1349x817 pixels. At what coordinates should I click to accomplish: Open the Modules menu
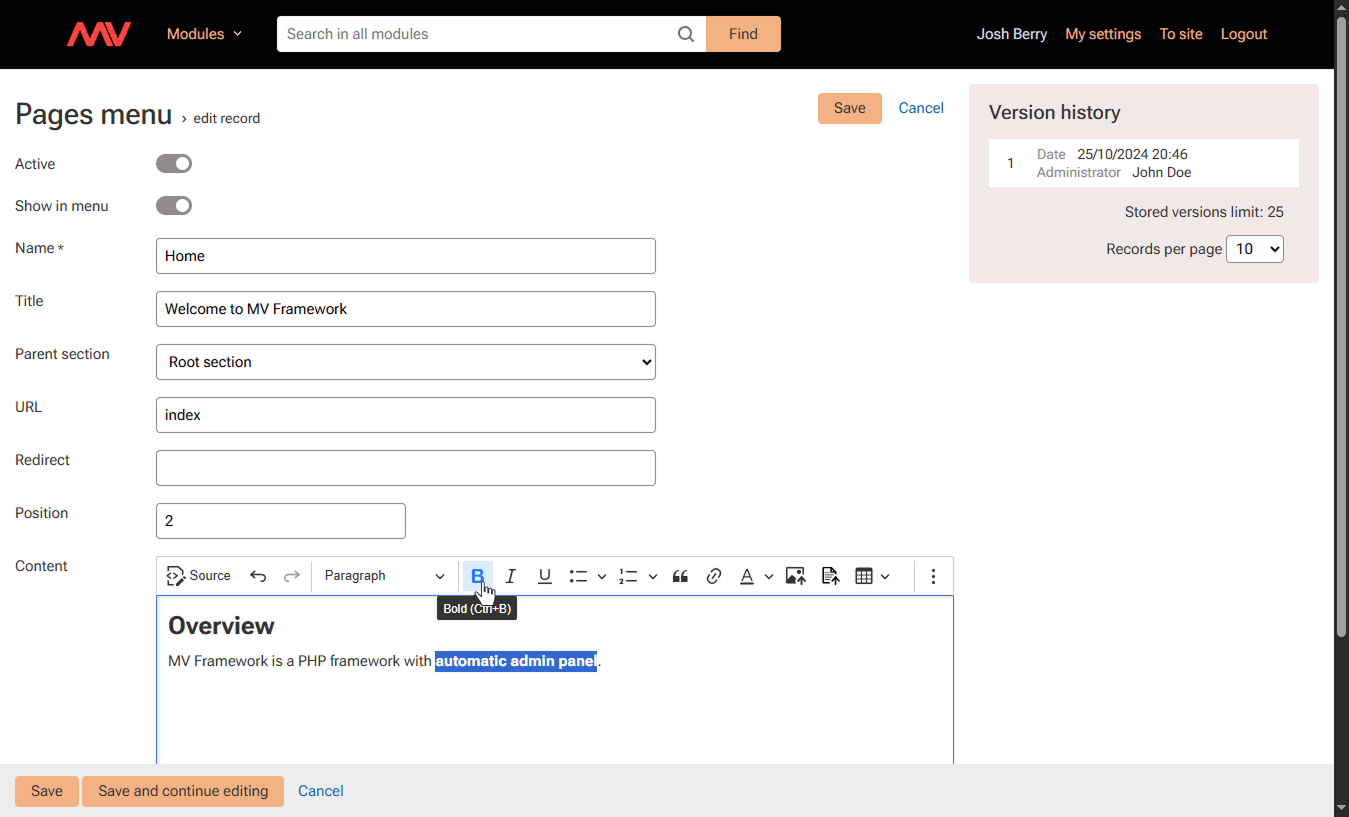[x=204, y=34]
